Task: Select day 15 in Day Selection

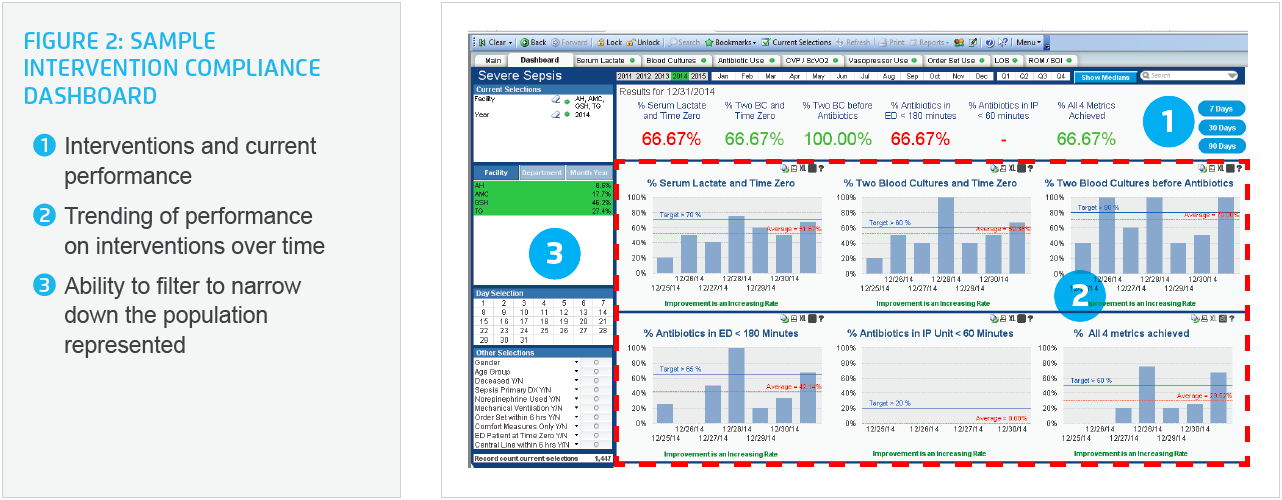Action: pyautogui.click(x=483, y=321)
